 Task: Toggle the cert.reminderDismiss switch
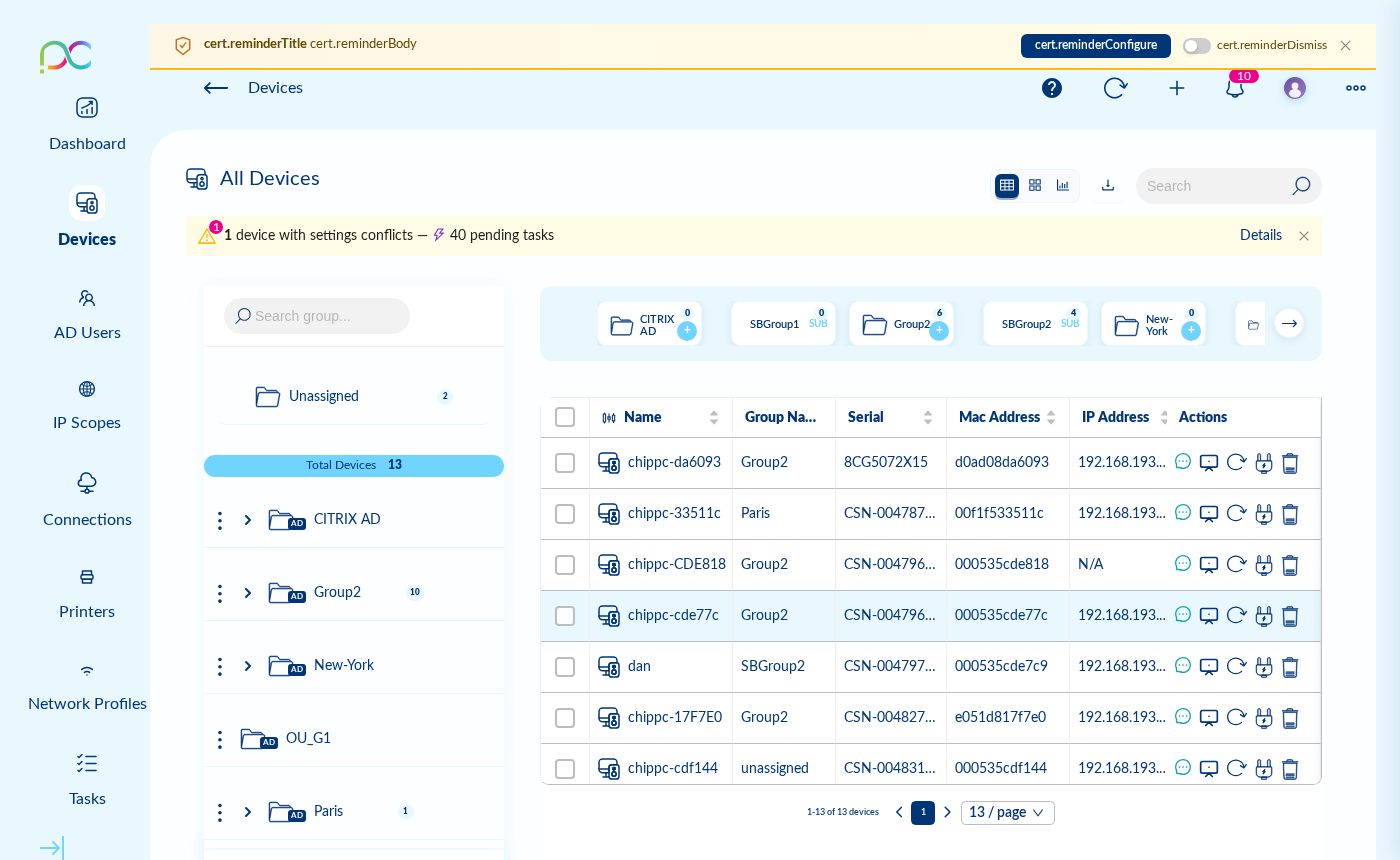click(1196, 46)
